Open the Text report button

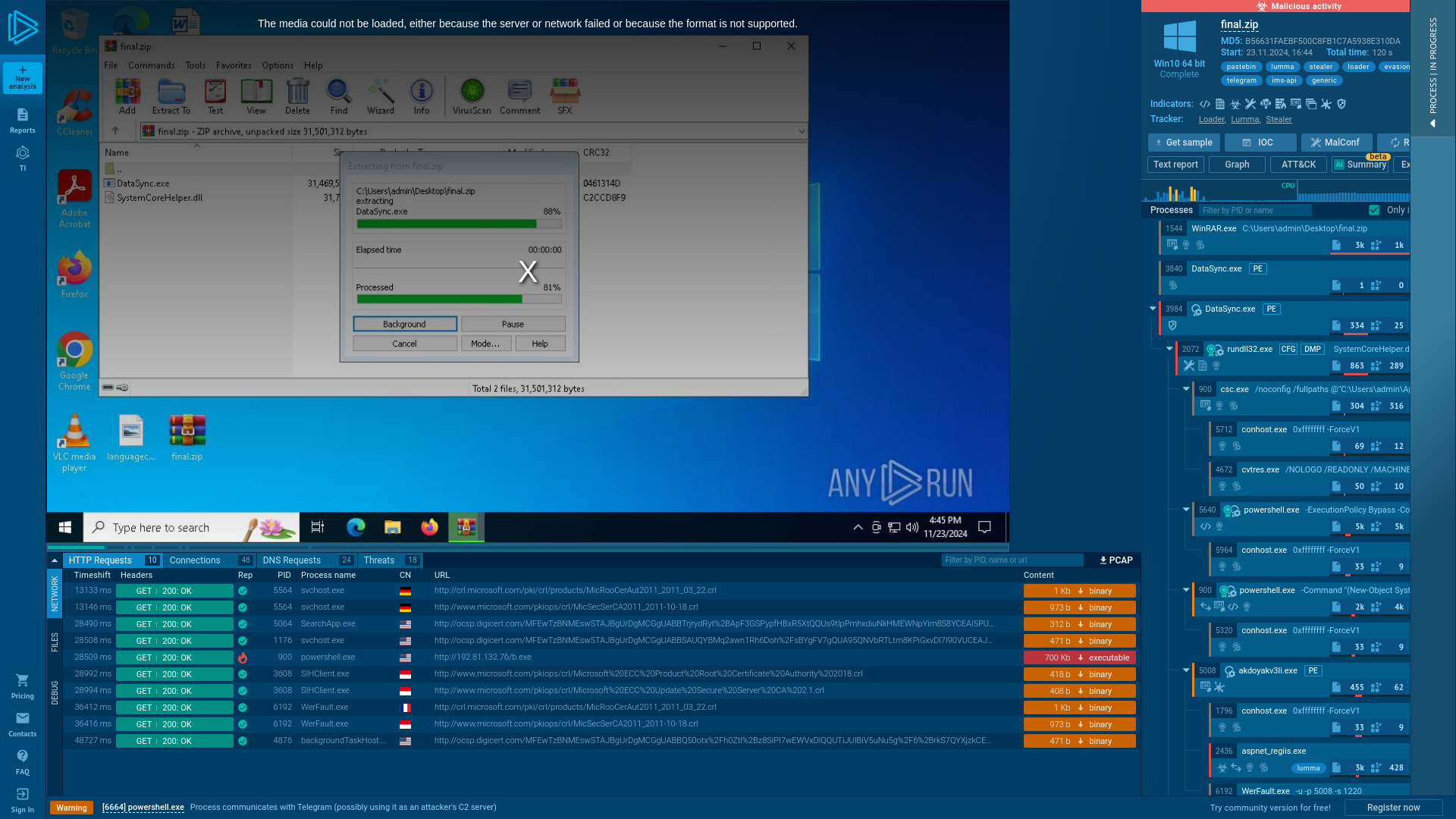point(1175,165)
